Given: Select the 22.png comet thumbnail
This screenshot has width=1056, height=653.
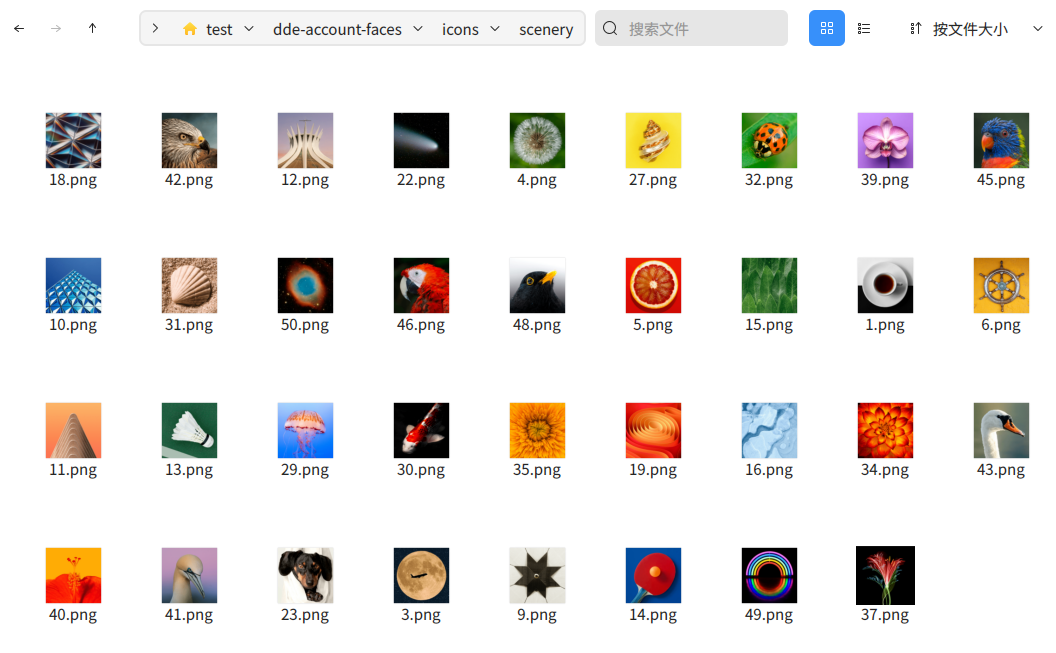Looking at the screenshot, I should [421, 140].
